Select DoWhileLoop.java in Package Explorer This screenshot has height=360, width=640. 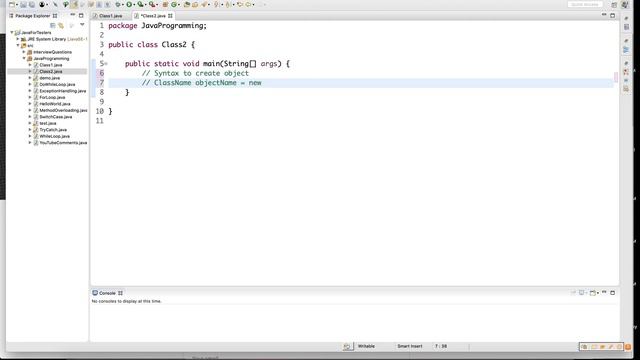57,84
